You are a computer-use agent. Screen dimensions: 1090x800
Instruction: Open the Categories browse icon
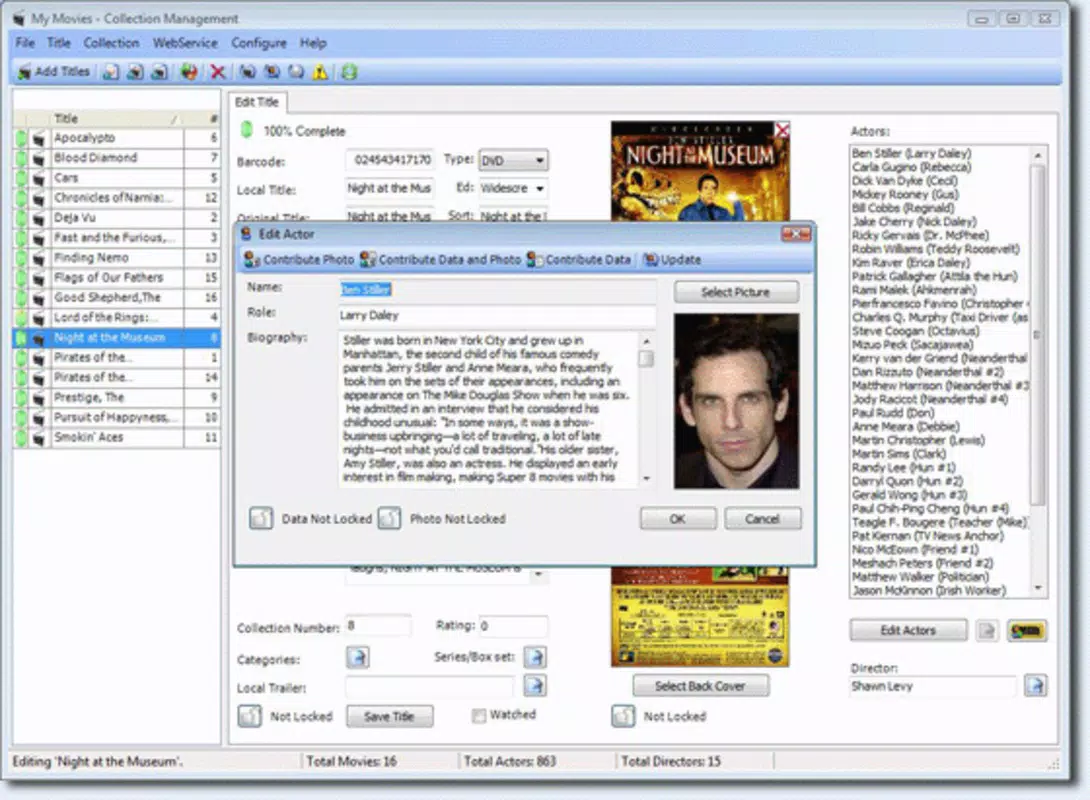click(357, 657)
